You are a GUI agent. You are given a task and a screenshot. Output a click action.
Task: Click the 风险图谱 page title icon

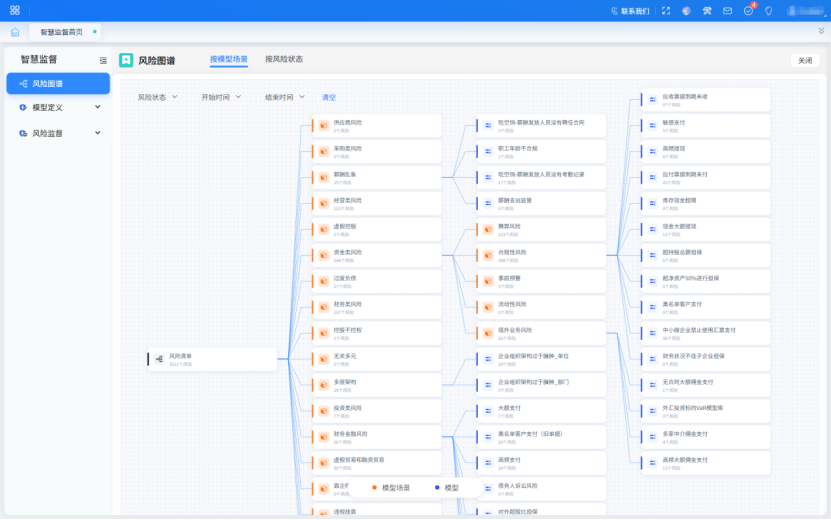126,60
